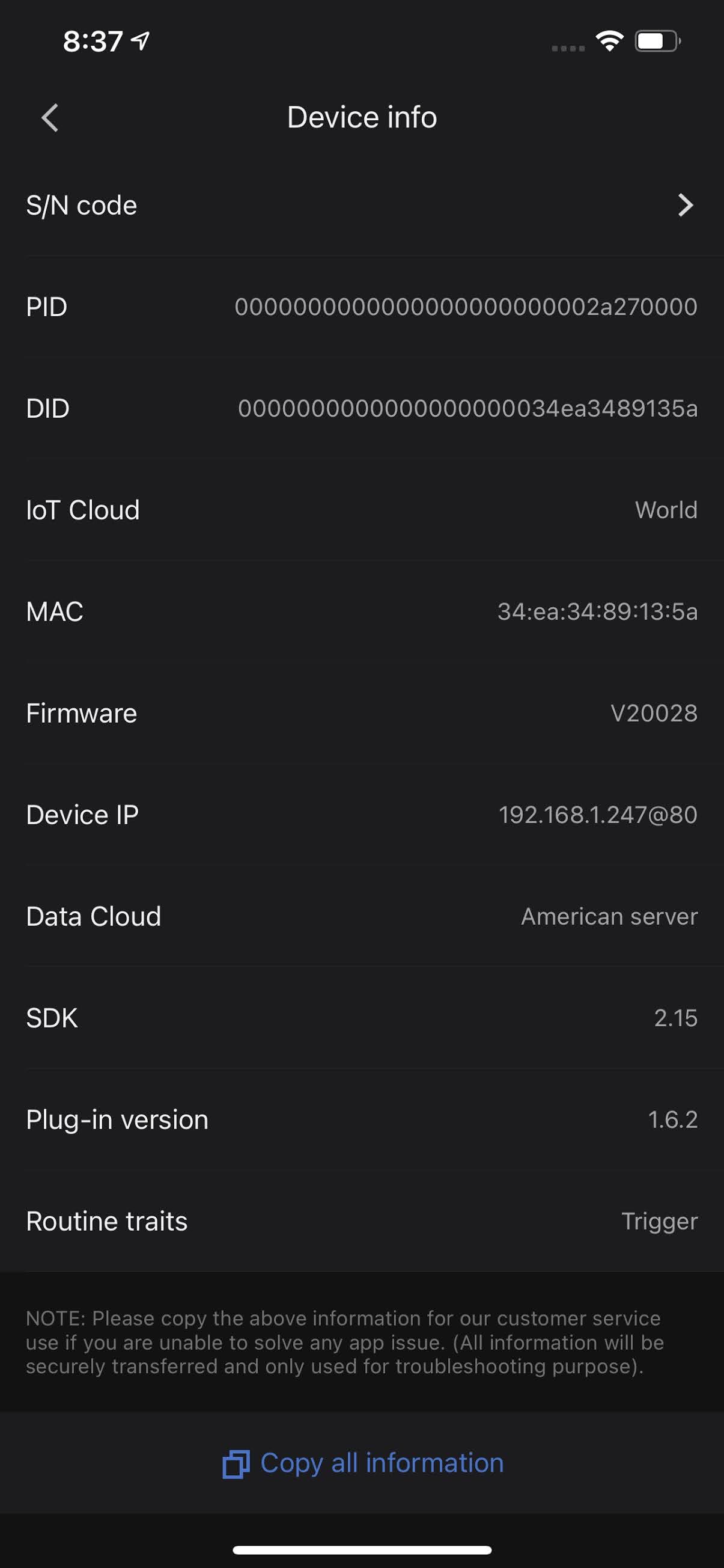
Task: Tap the home indicator bar
Action: [x=362, y=1550]
